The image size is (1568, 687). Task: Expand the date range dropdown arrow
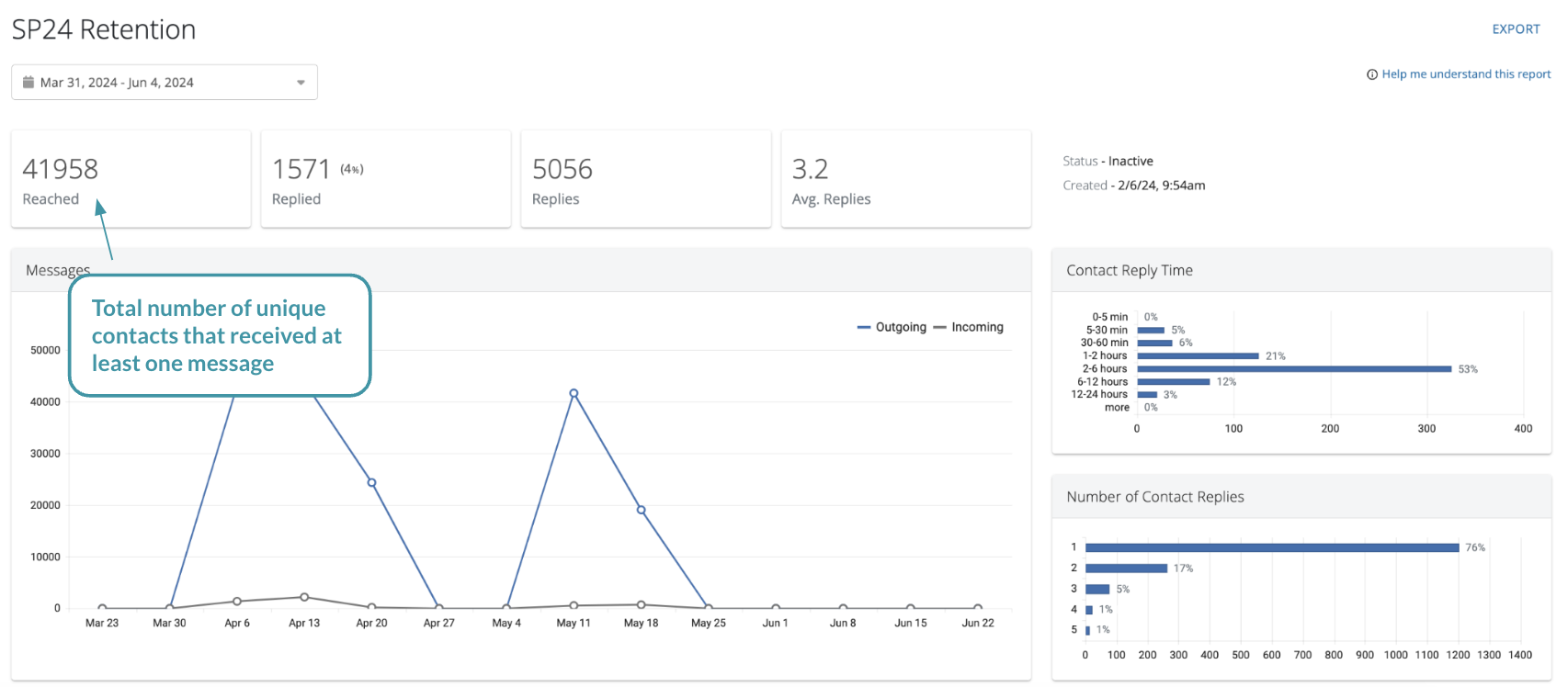pyautogui.click(x=301, y=83)
